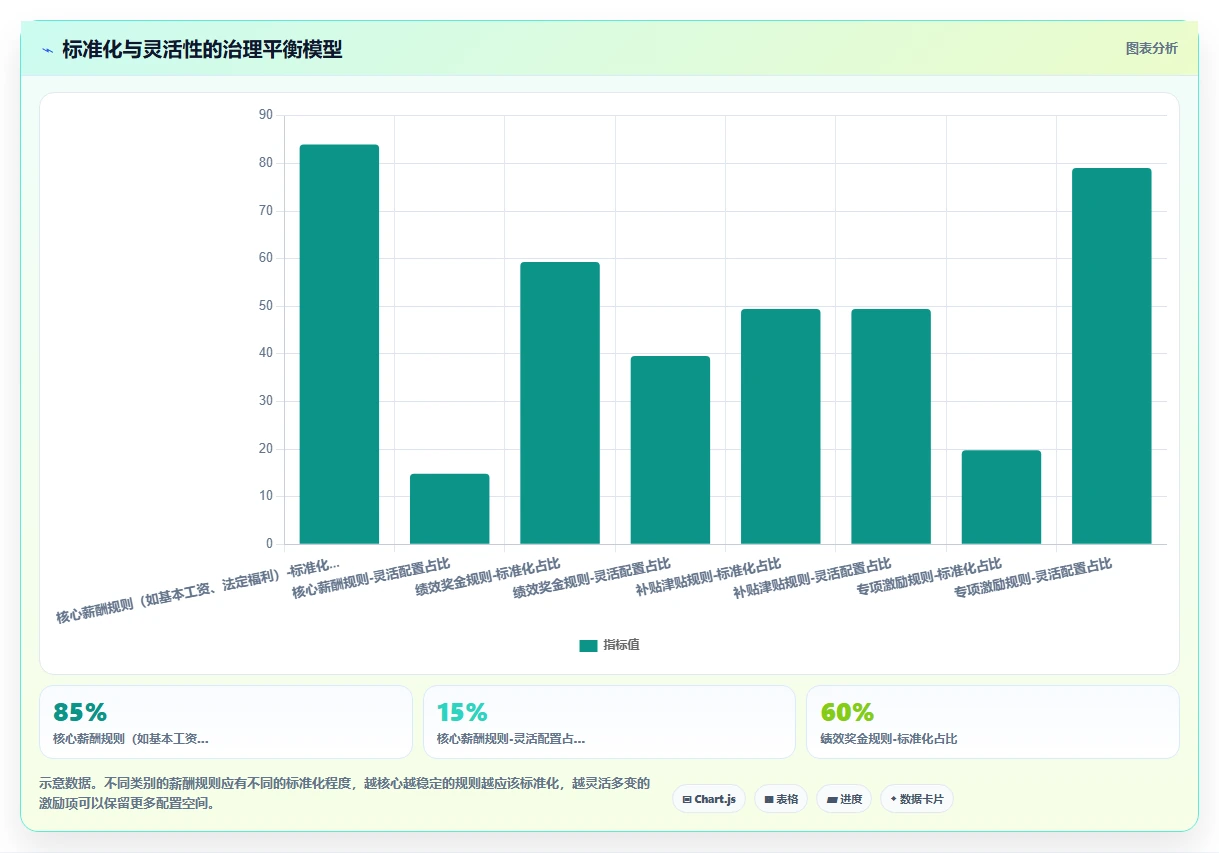
Task: Click axis label 绩效奖金规则-标准化占比
Action: coord(488,578)
